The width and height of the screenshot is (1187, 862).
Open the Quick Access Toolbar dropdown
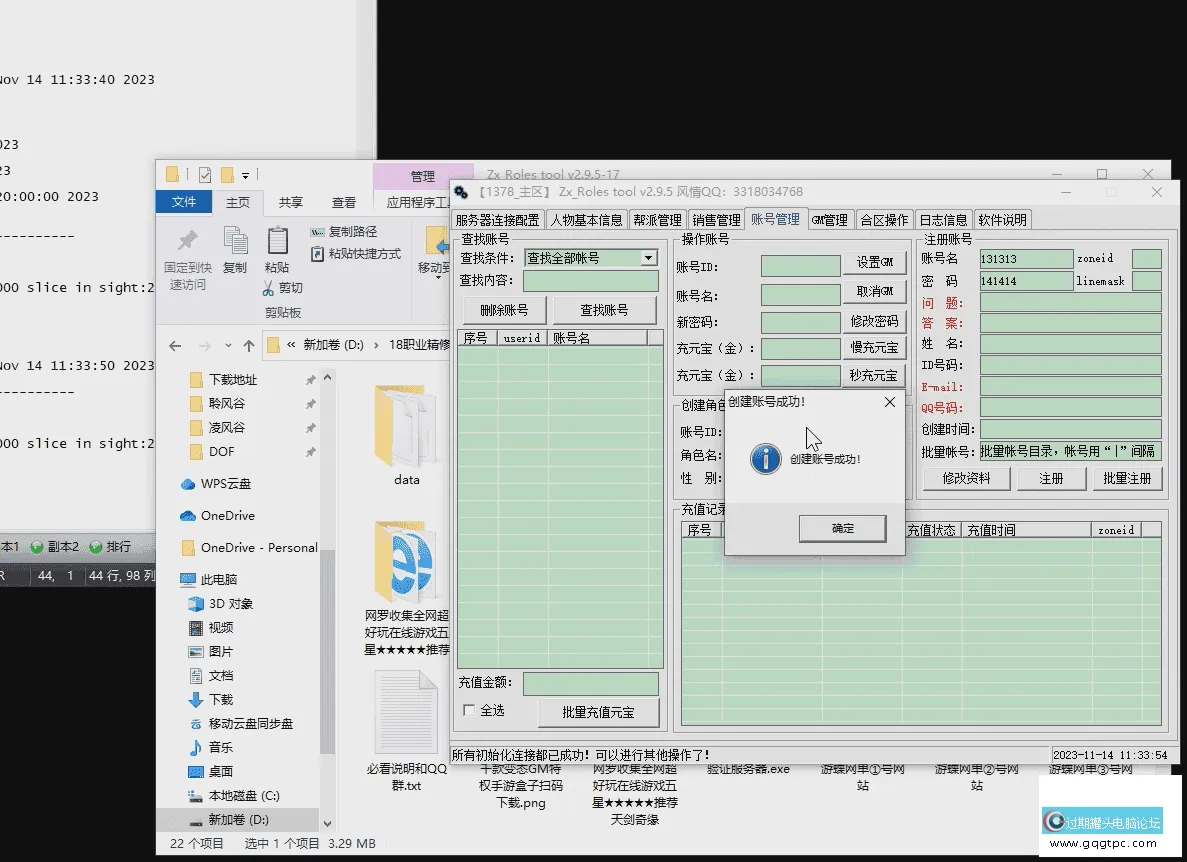tap(245, 174)
